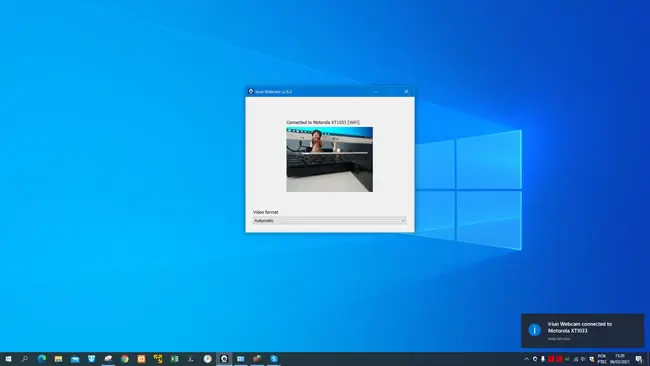
Task: Click the Iriun Webcam tray icon
Action: pos(535,359)
